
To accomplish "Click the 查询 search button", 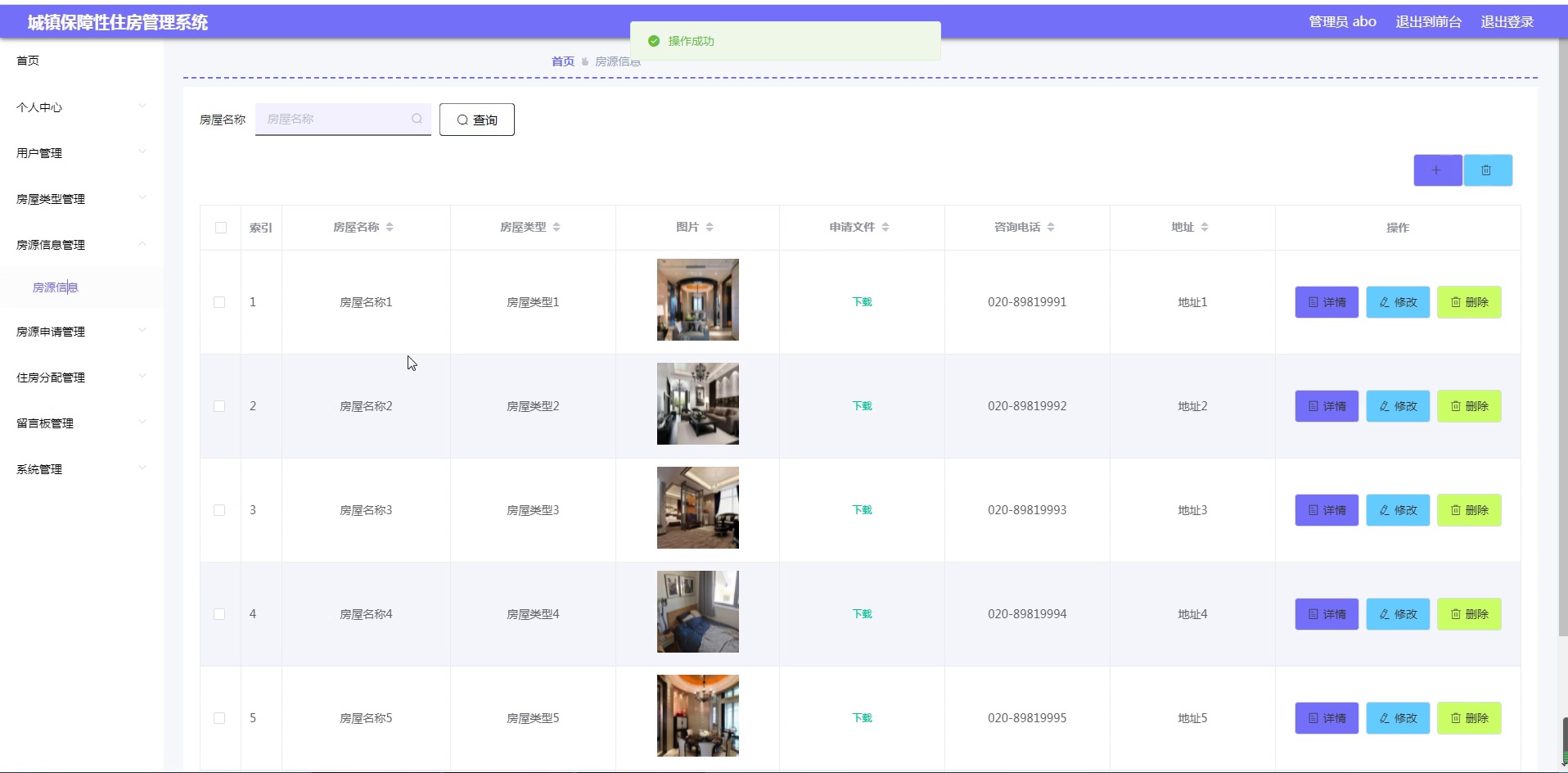I will pyautogui.click(x=477, y=120).
